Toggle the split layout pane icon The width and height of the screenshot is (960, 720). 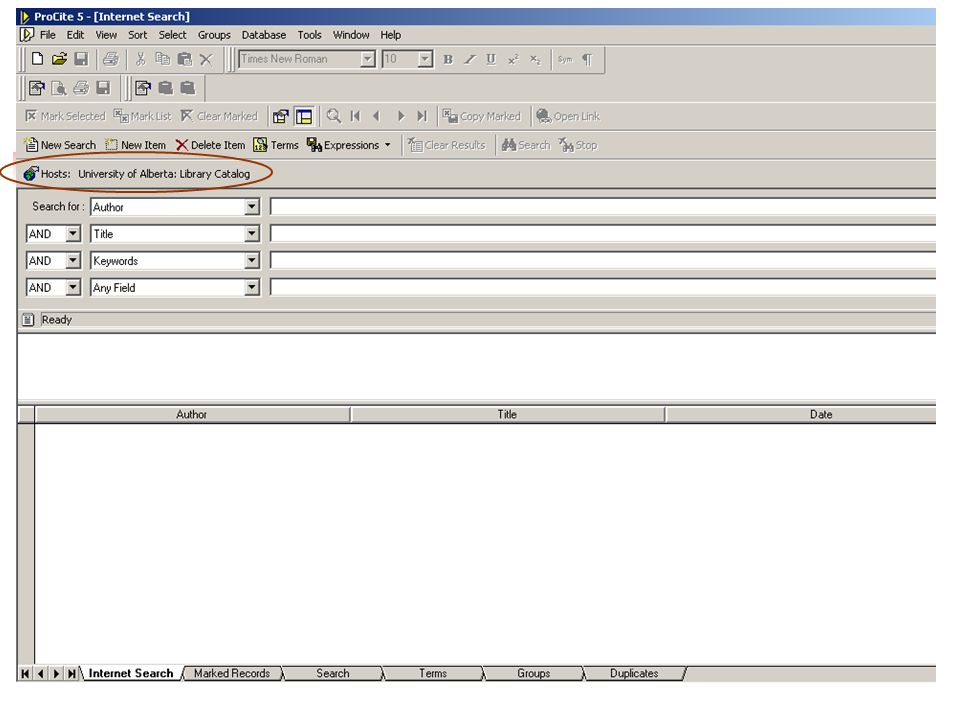click(x=304, y=116)
